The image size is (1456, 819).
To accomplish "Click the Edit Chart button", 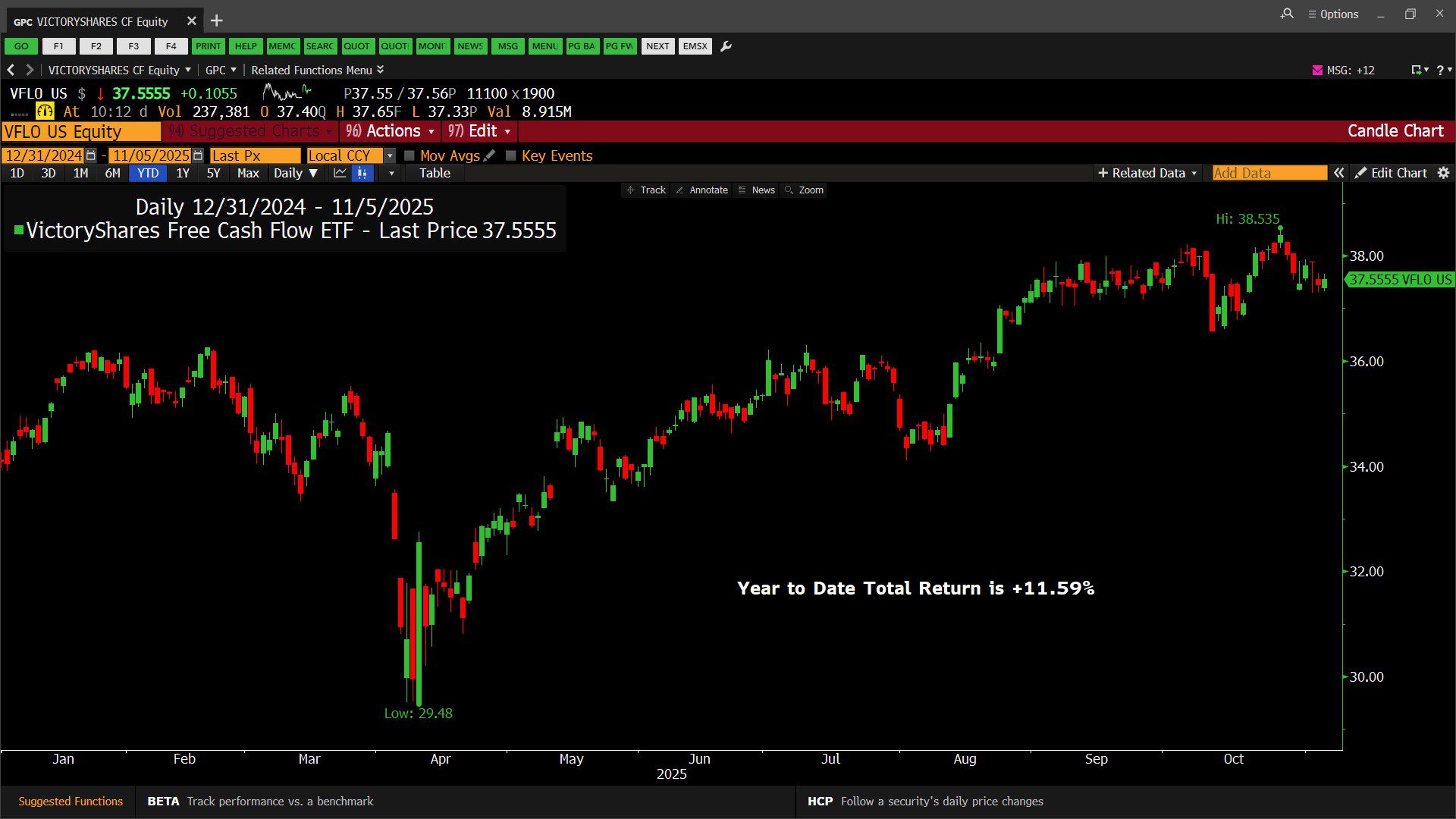I will (1391, 173).
